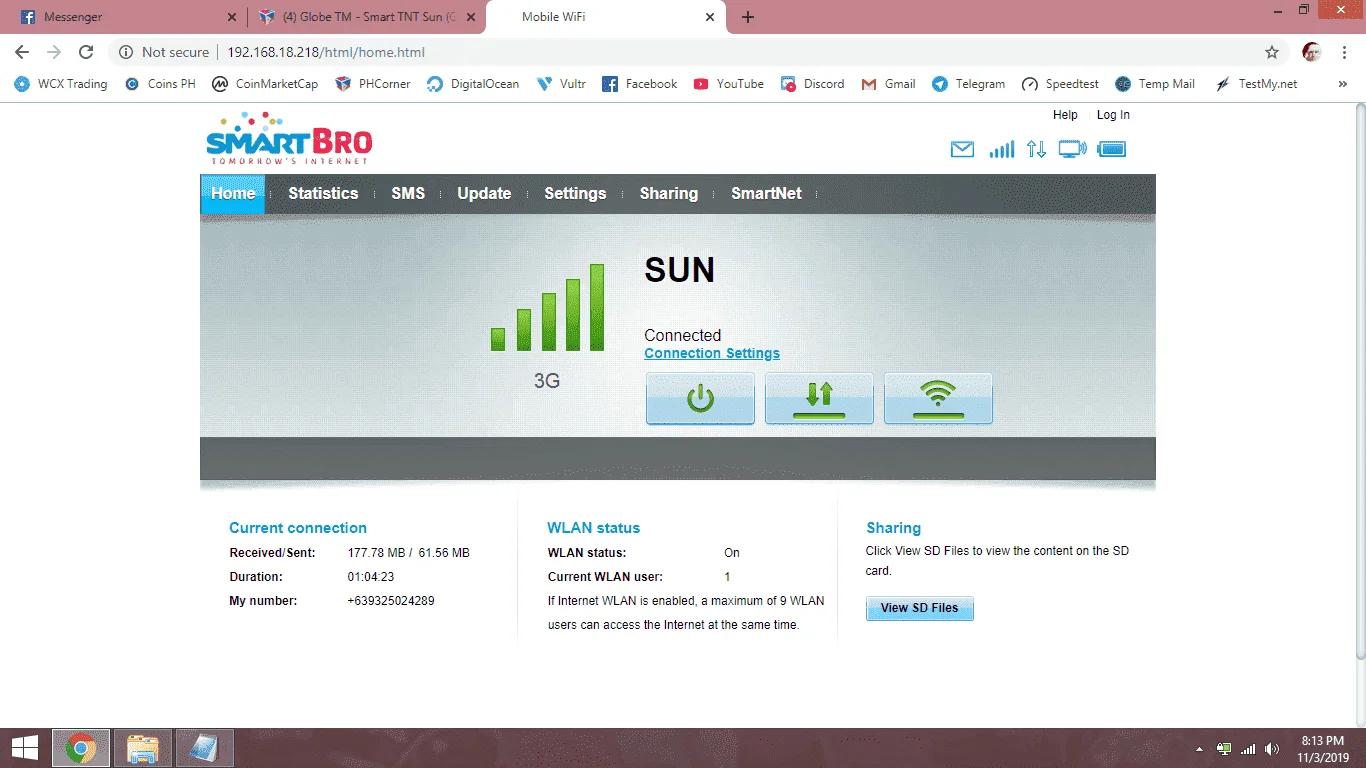The width and height of the screenshot is (1366, 768).
Task: Click the Not secure site info icon
Action: 126,52
